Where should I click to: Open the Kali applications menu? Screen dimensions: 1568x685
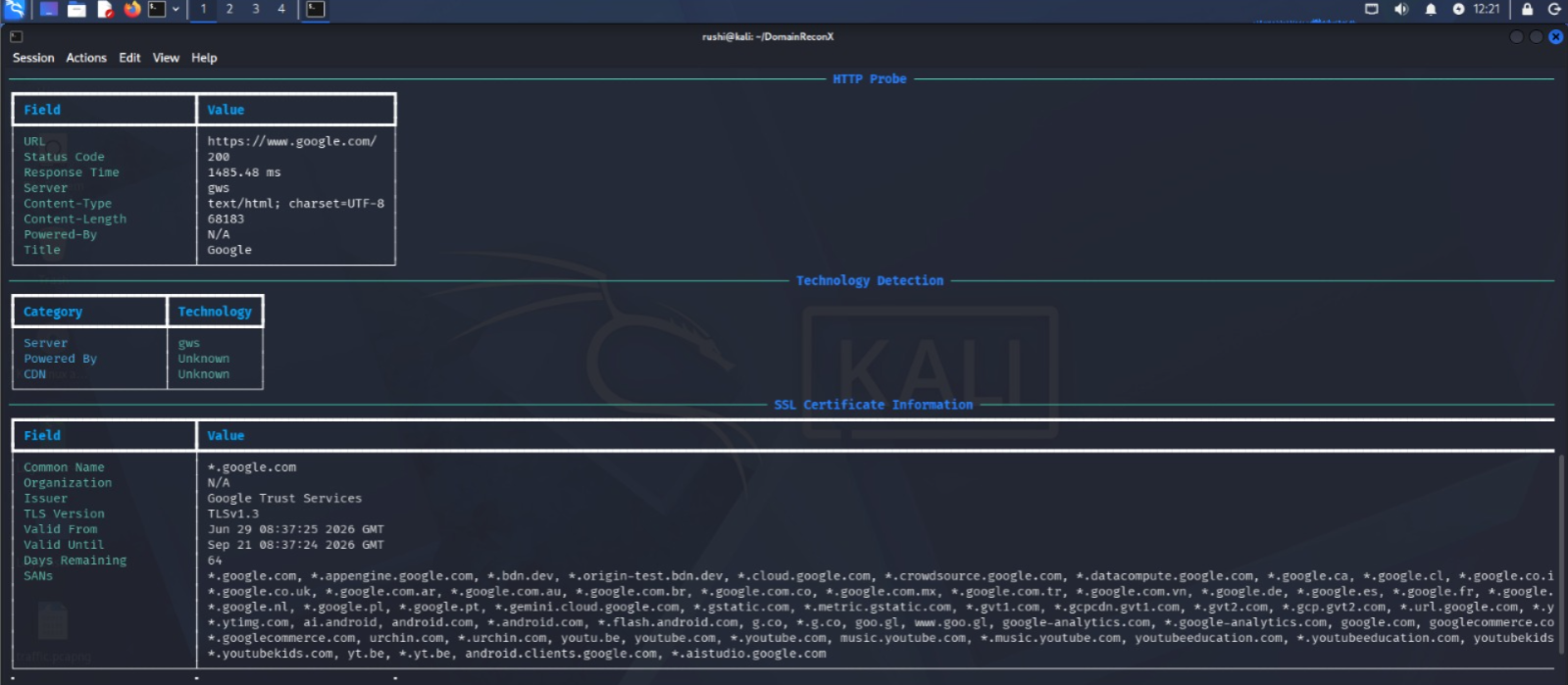14,10
